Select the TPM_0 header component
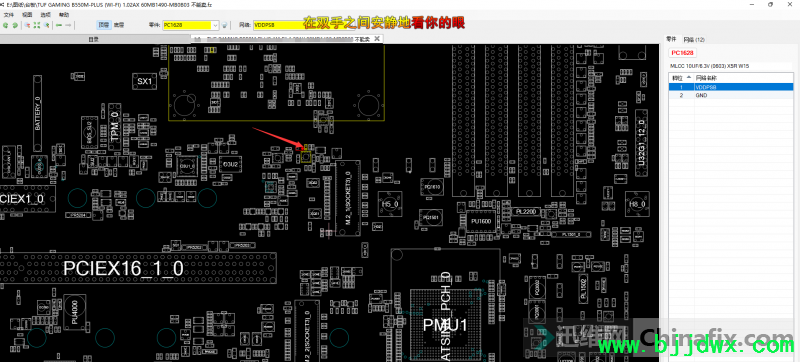This screenshot has width=800, height=362. [114, 127]
